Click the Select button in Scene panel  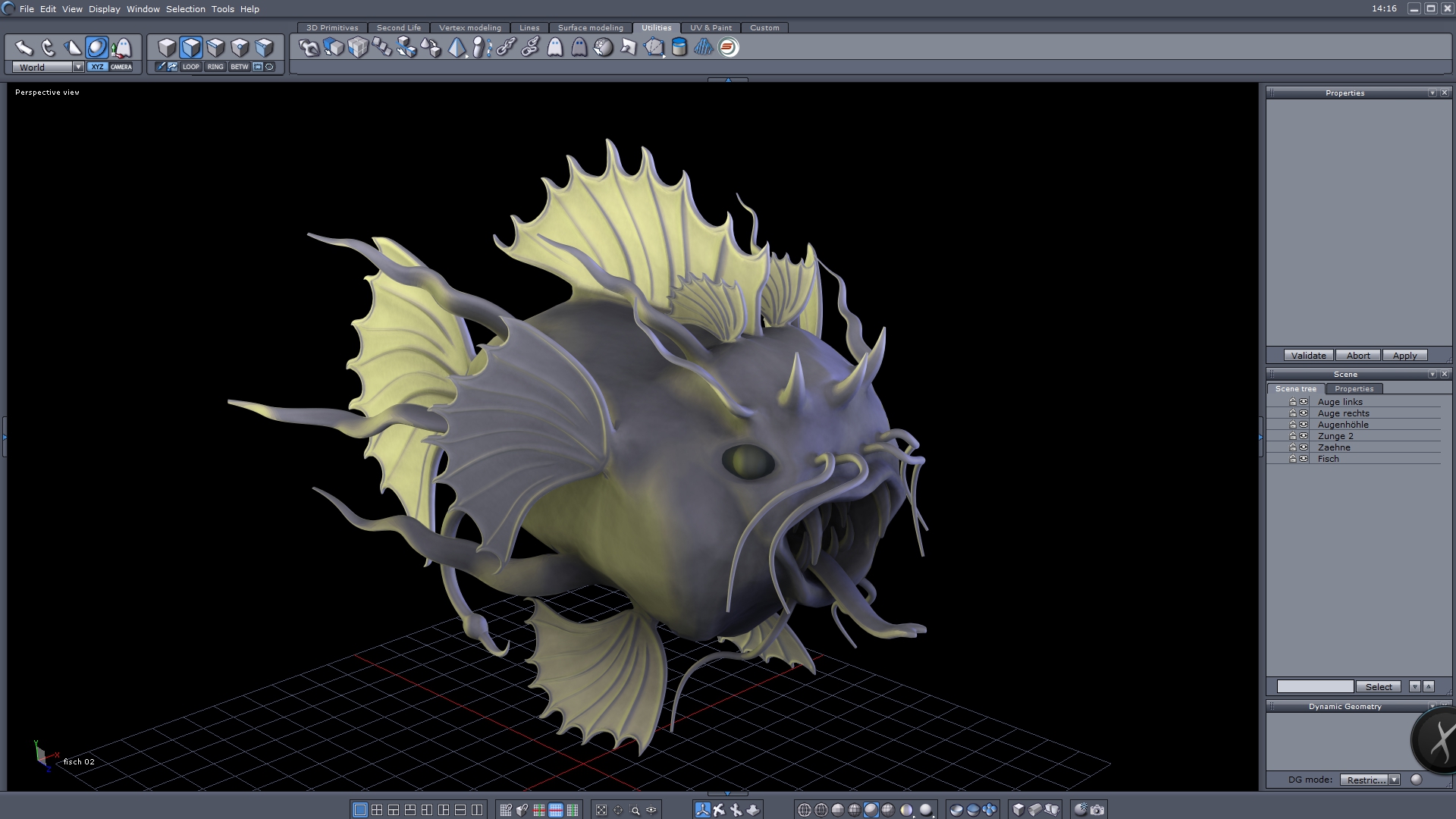click(x=1379, y=687)
